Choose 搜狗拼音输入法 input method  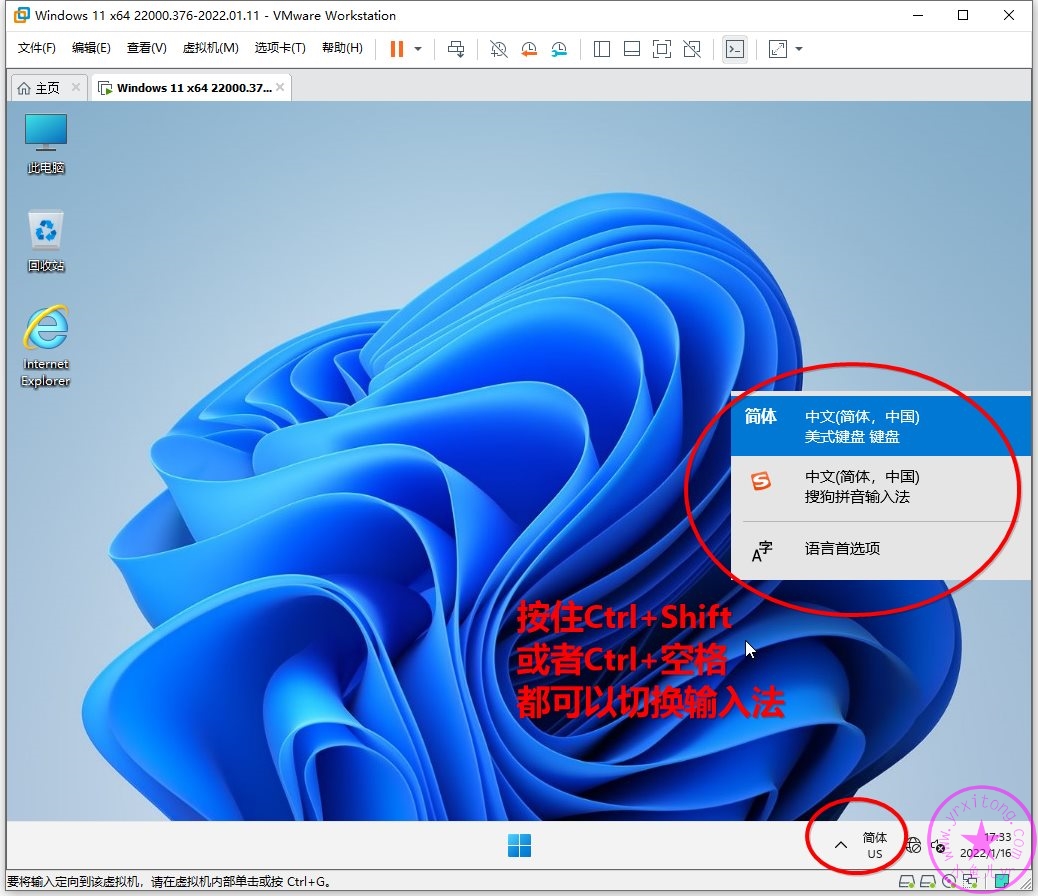[x=880, y=486]
